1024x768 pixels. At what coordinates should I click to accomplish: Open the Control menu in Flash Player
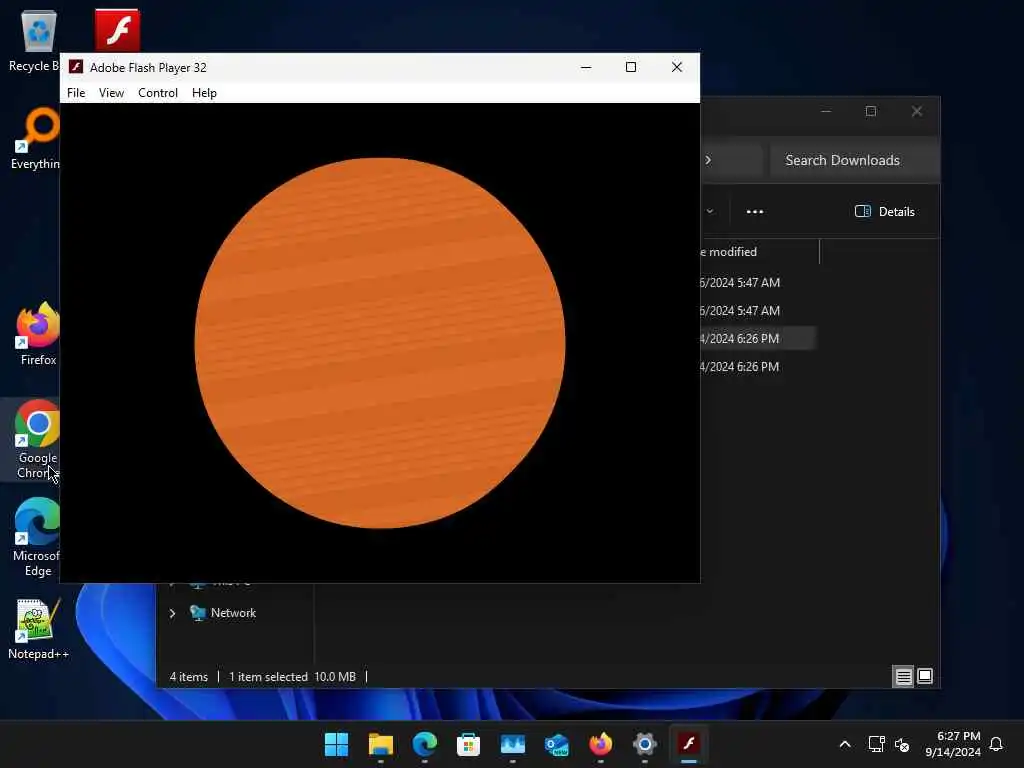click(x=157, y=93)
